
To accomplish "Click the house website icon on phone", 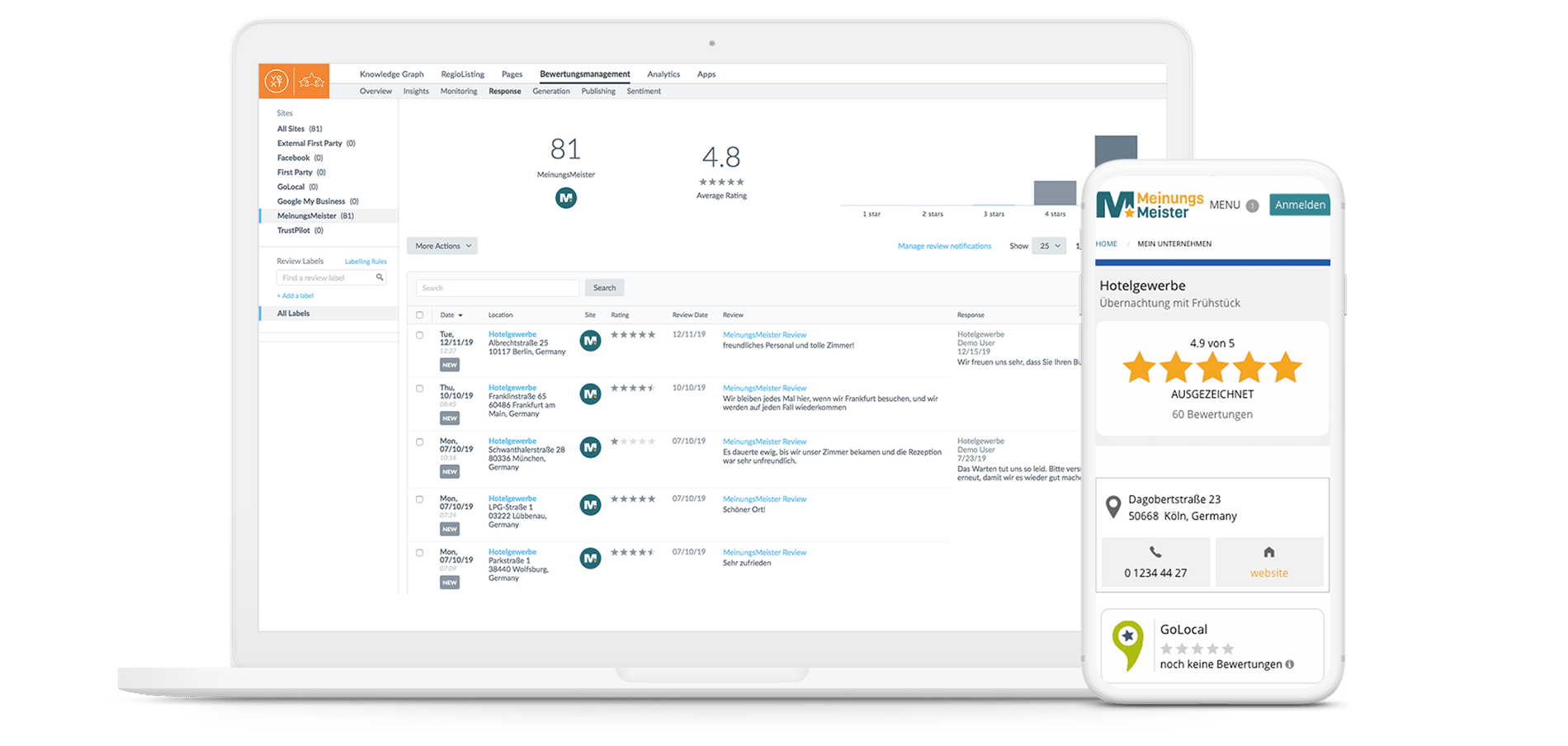I will pyautogui.click(x=1269, y=552).
